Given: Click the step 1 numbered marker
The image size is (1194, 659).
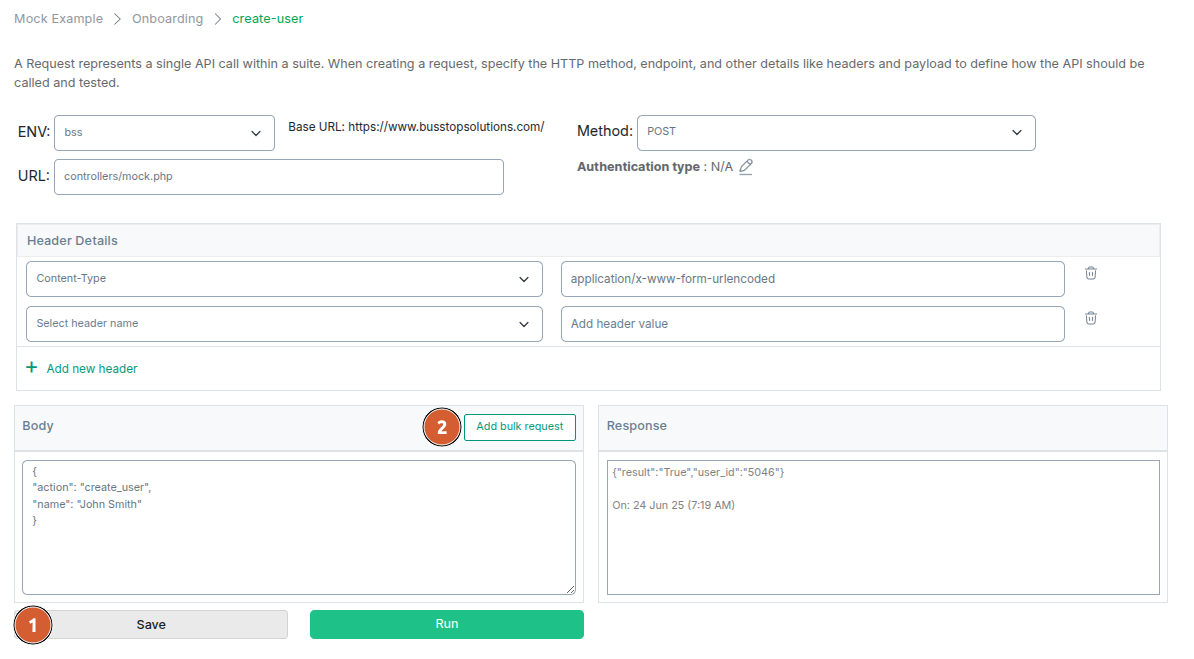Looking at the screenshot, I should click(x=32, y=625).
